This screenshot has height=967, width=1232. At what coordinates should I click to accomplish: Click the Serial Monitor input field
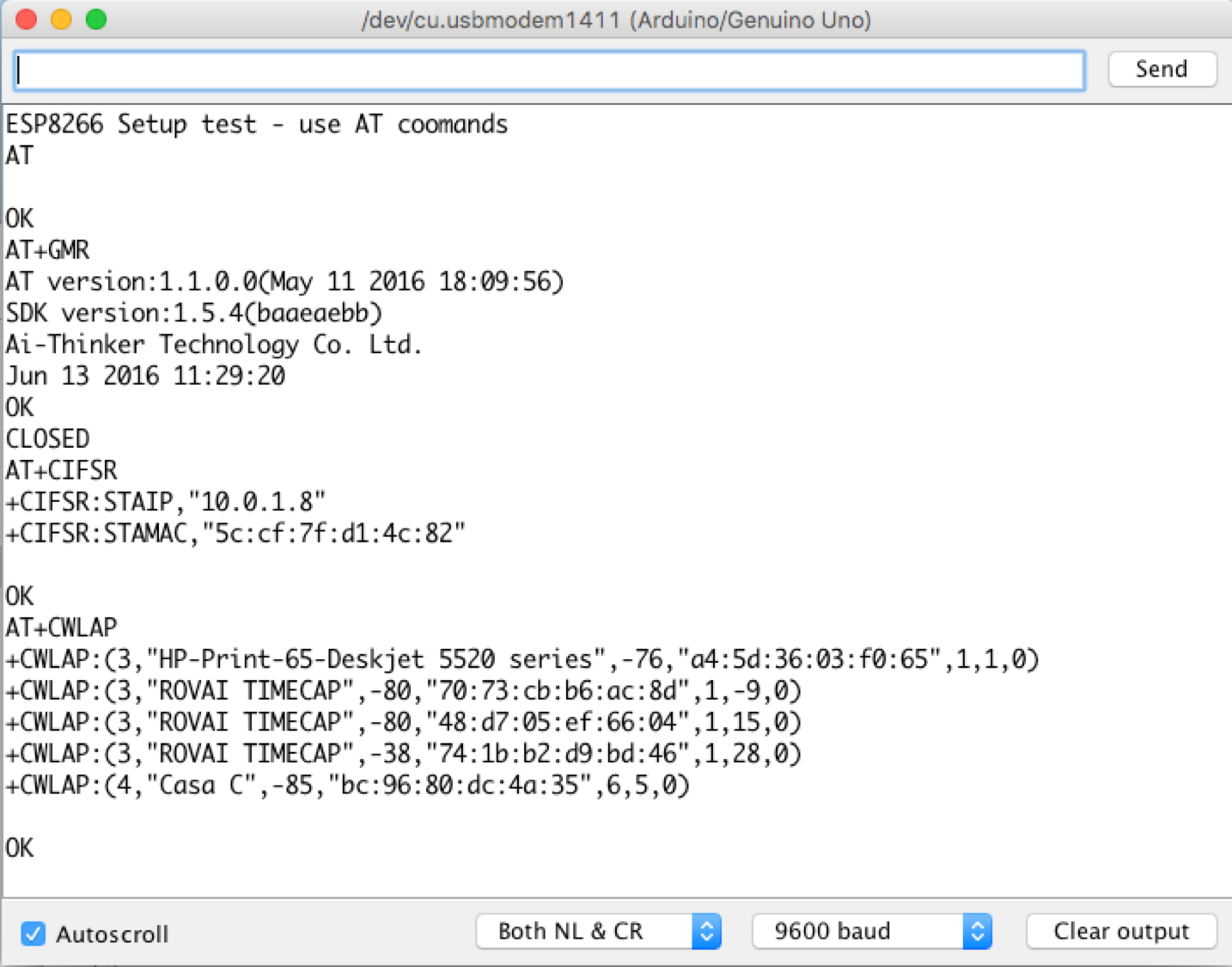click(x=550, y=70)
